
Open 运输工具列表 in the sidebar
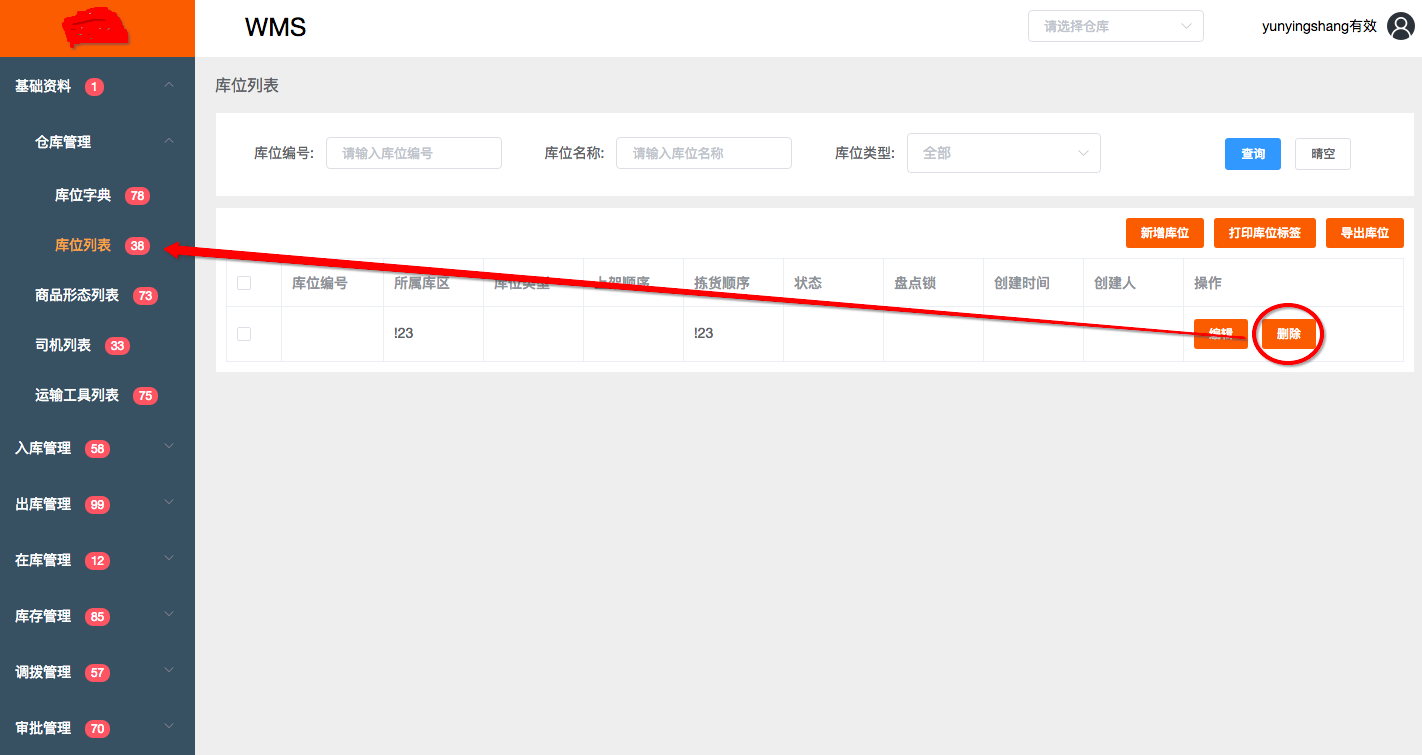[x=77, y=395]
